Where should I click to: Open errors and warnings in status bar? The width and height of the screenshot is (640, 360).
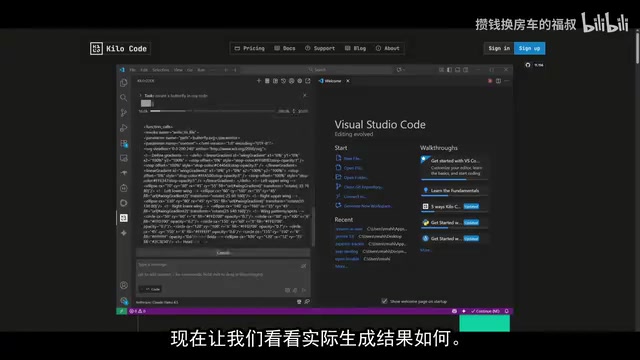click(138, 311)
